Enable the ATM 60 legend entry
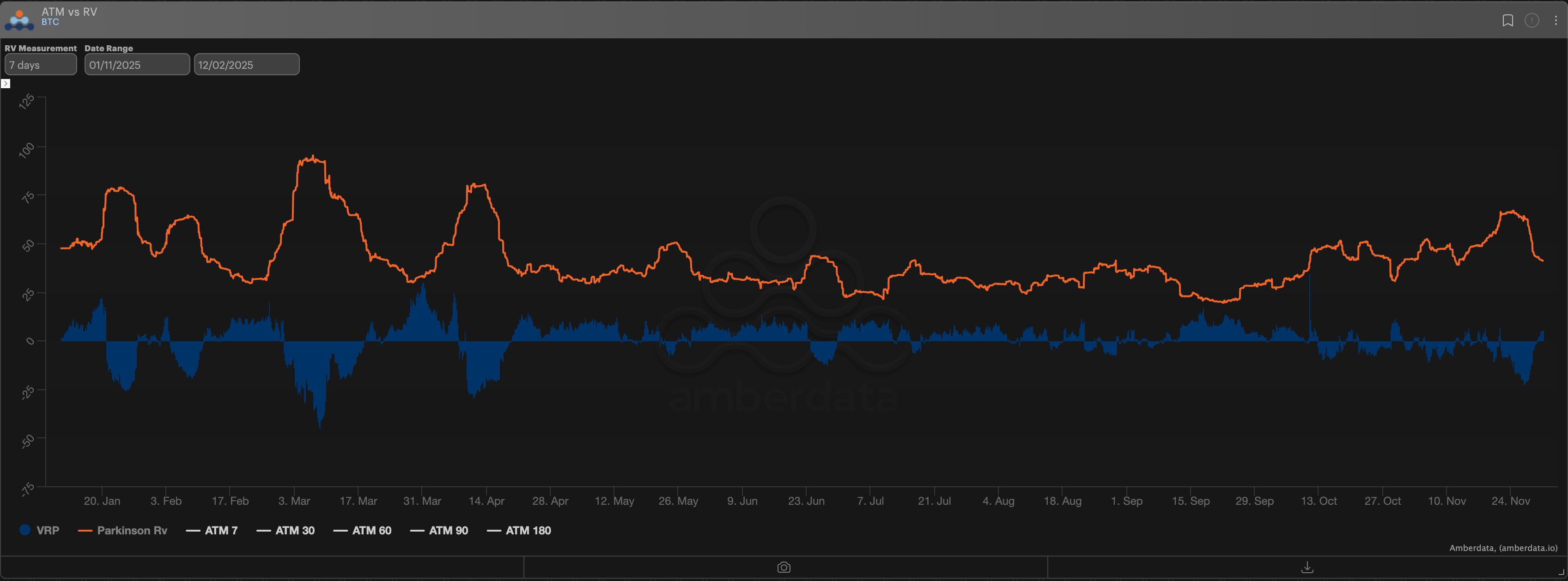 click(371, 531)
